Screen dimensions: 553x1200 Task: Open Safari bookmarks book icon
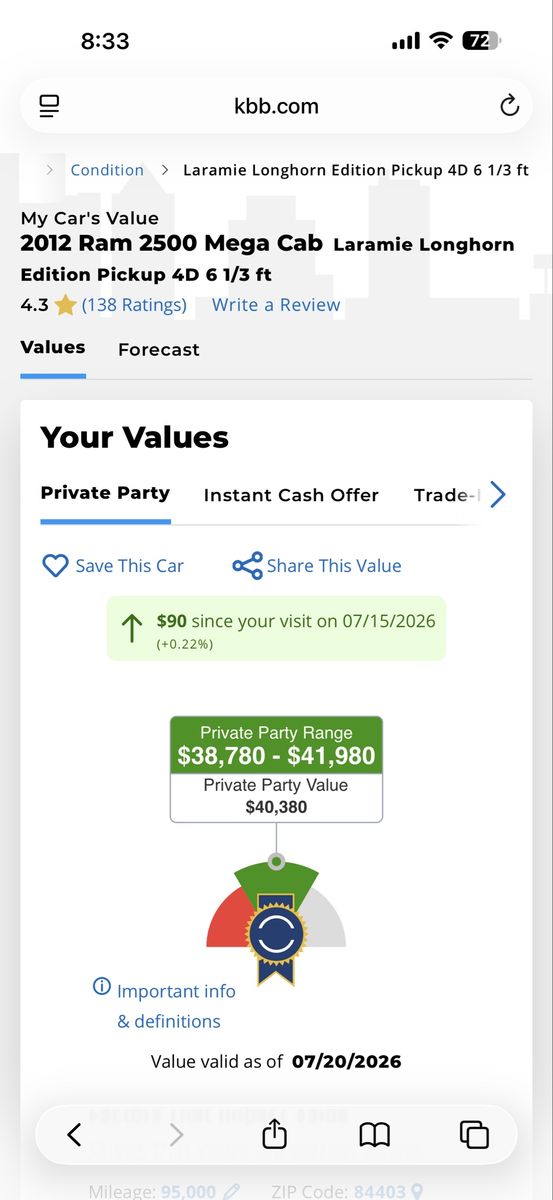(374, 1135)
